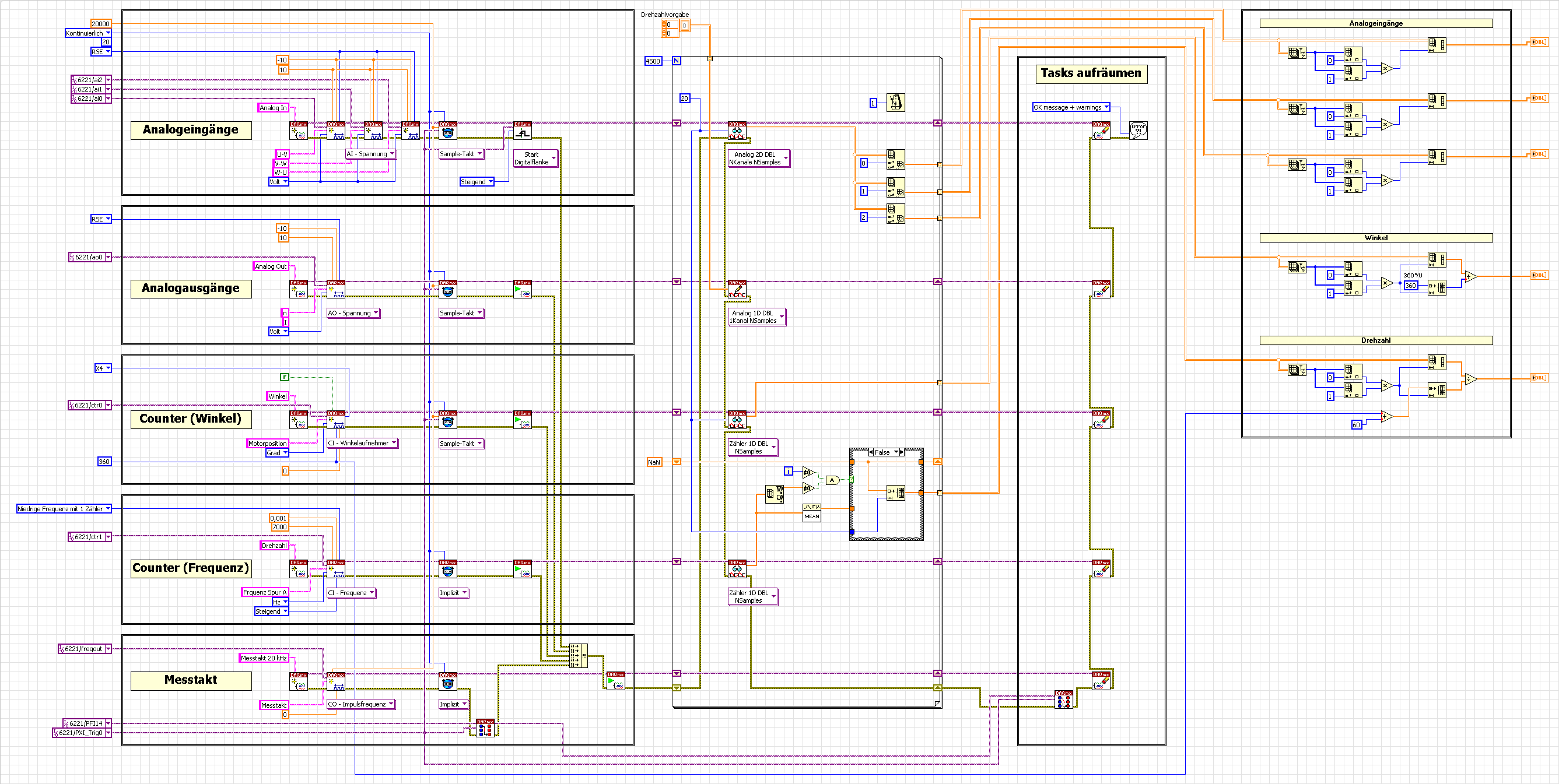Click the Simple Error Handler icon
This screenshot has height=784, width=1559.
point(1138,130)
